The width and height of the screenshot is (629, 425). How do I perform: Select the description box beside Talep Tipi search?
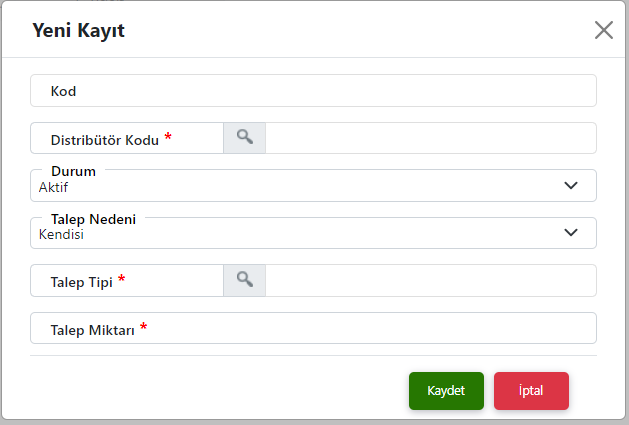(431, 281)
